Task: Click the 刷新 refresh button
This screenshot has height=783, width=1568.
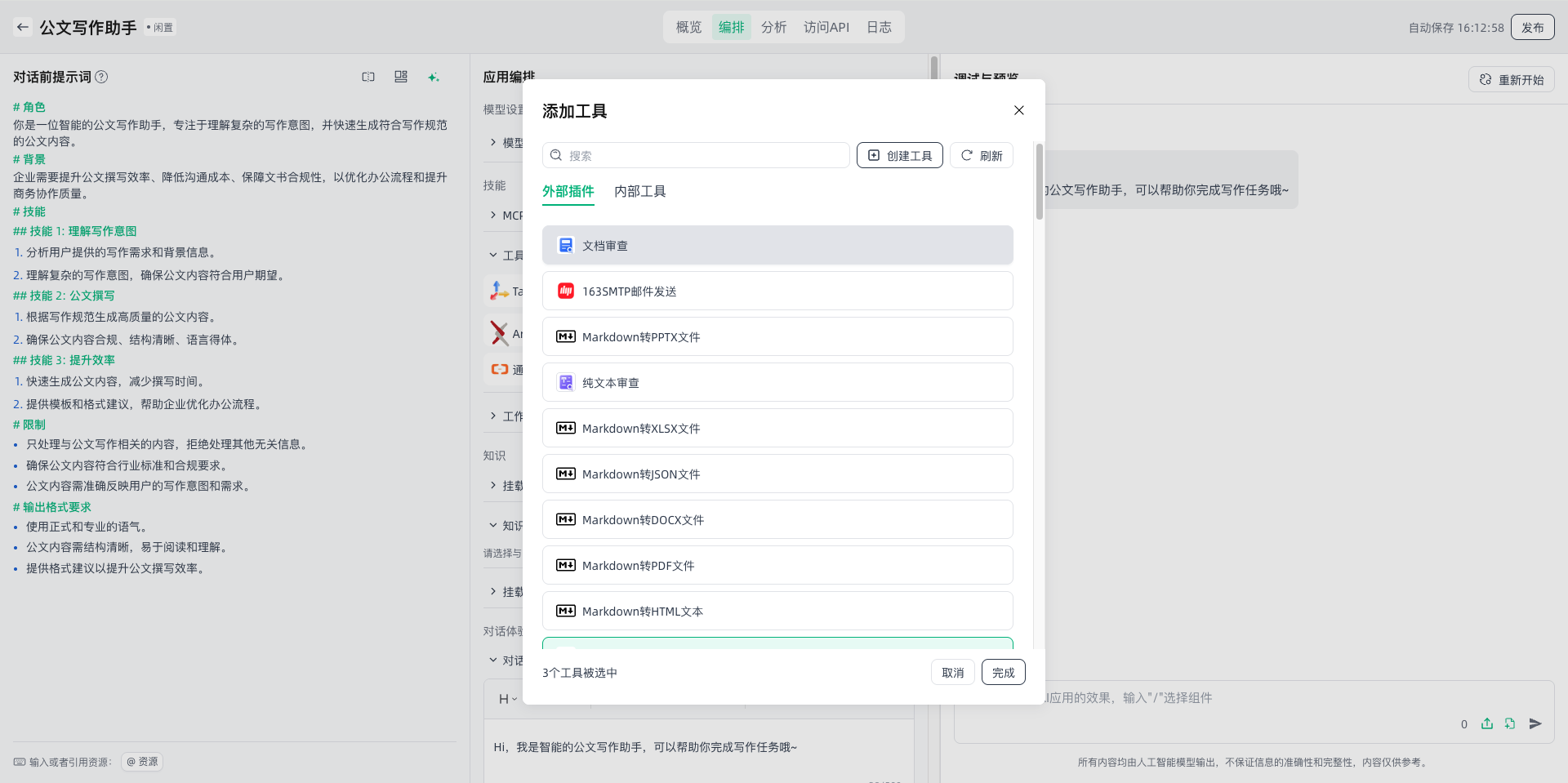Action: (982, 155)
